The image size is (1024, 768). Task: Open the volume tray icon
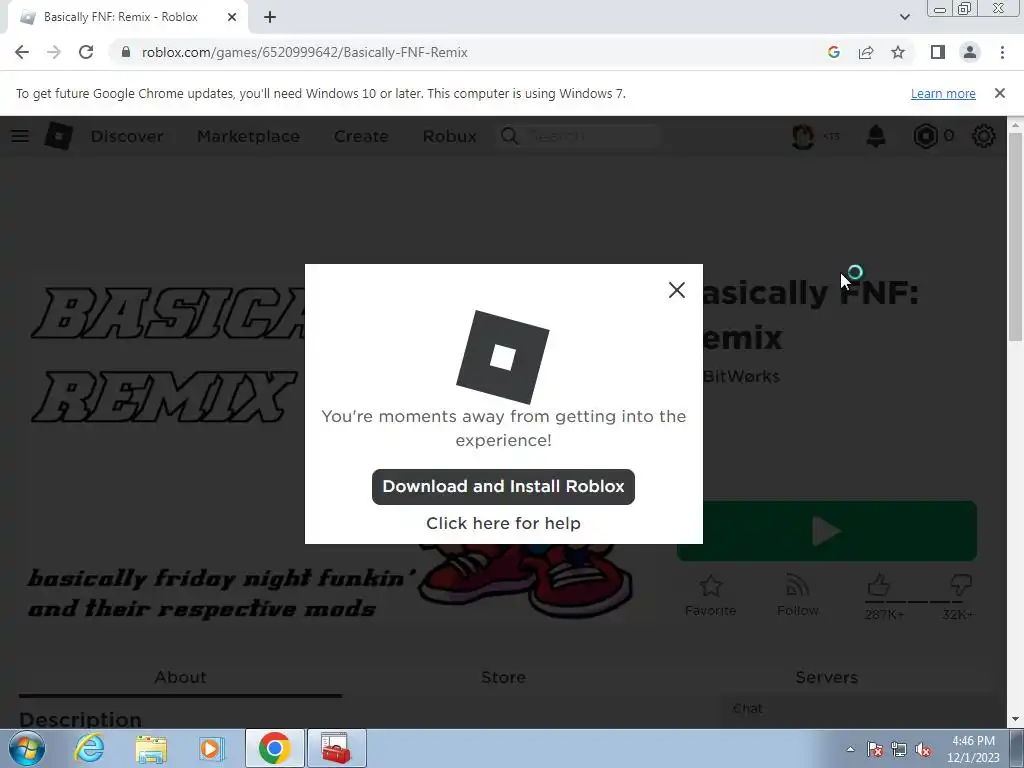923,749
